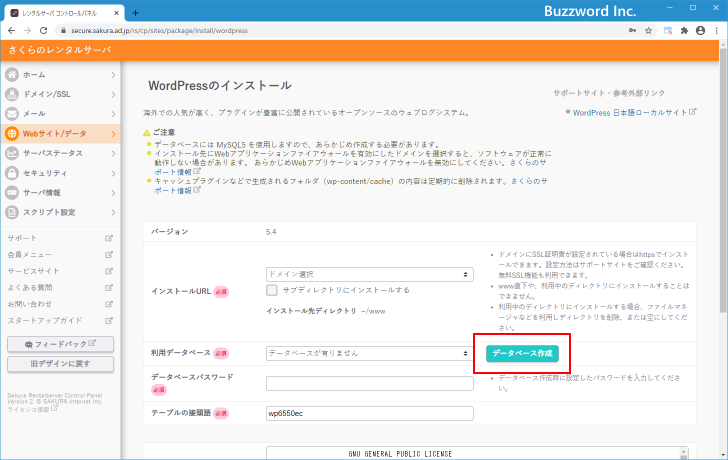Select メール in the sidebar menu
728x460 pixels.
[x=60, y=114]
